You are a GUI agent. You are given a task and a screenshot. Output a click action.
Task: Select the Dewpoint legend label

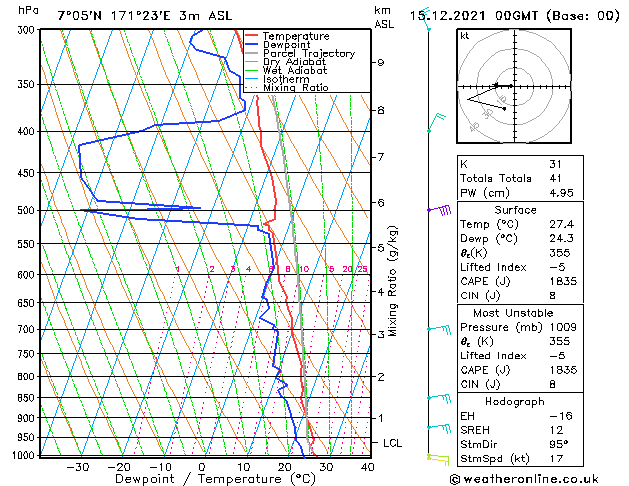286,45
